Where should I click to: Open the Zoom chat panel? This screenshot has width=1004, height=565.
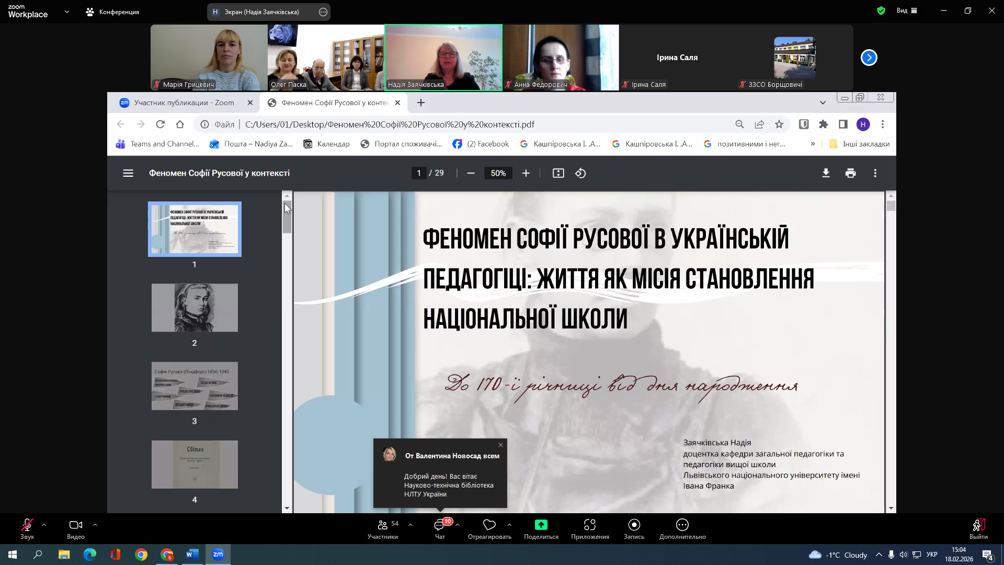click(x=440, y=528)
